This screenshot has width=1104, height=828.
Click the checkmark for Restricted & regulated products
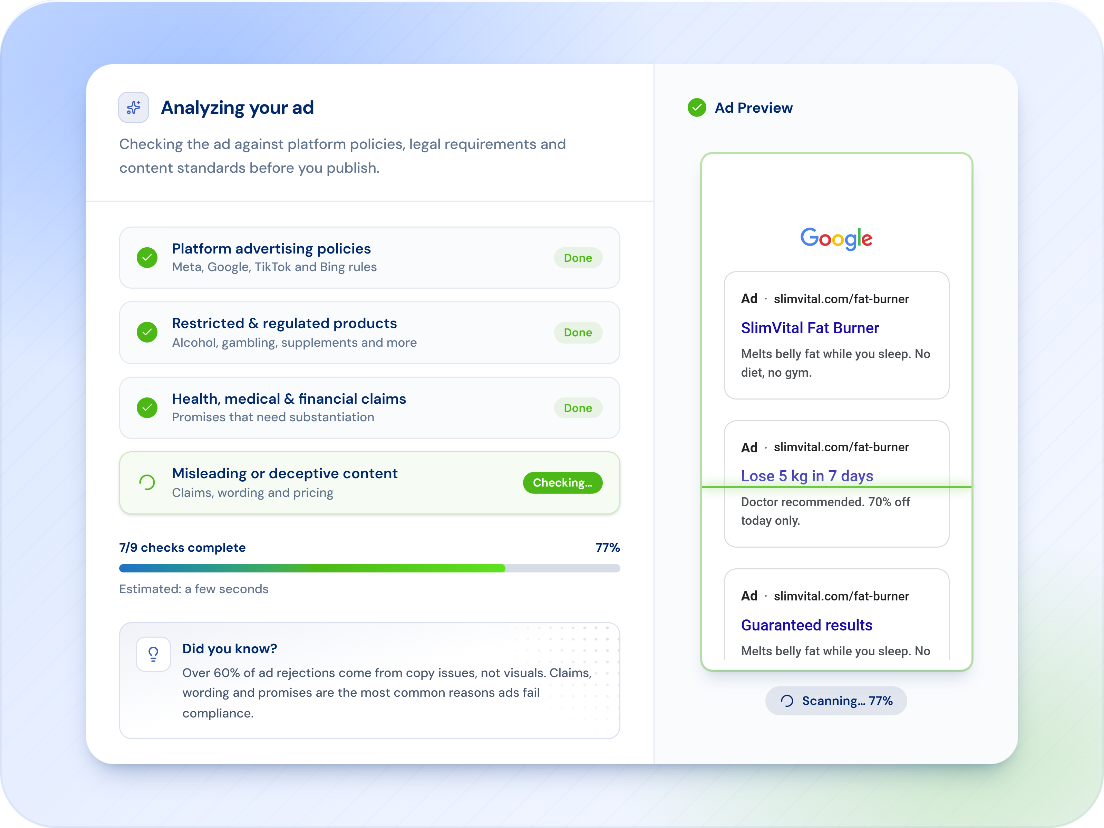point(147,332)
